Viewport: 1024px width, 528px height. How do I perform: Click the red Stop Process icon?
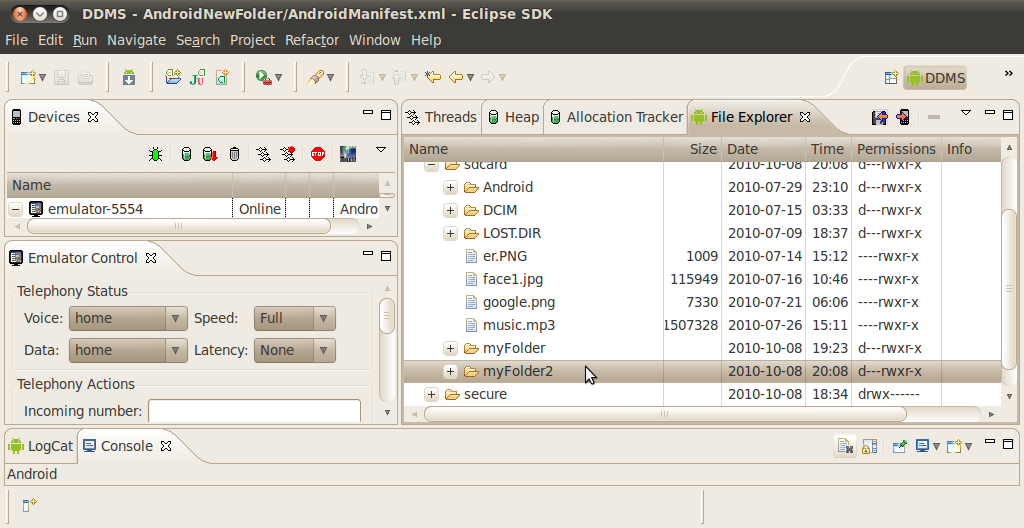point(318,154)
